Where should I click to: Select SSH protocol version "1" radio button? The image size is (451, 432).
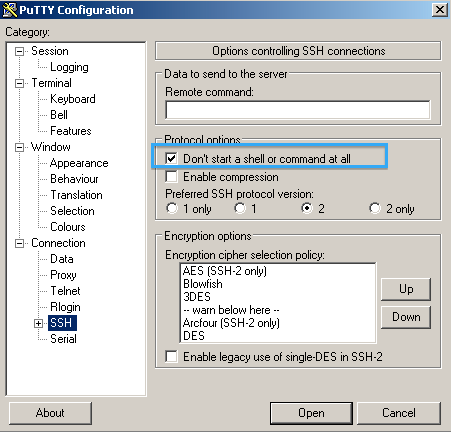[x=240, y=208]
